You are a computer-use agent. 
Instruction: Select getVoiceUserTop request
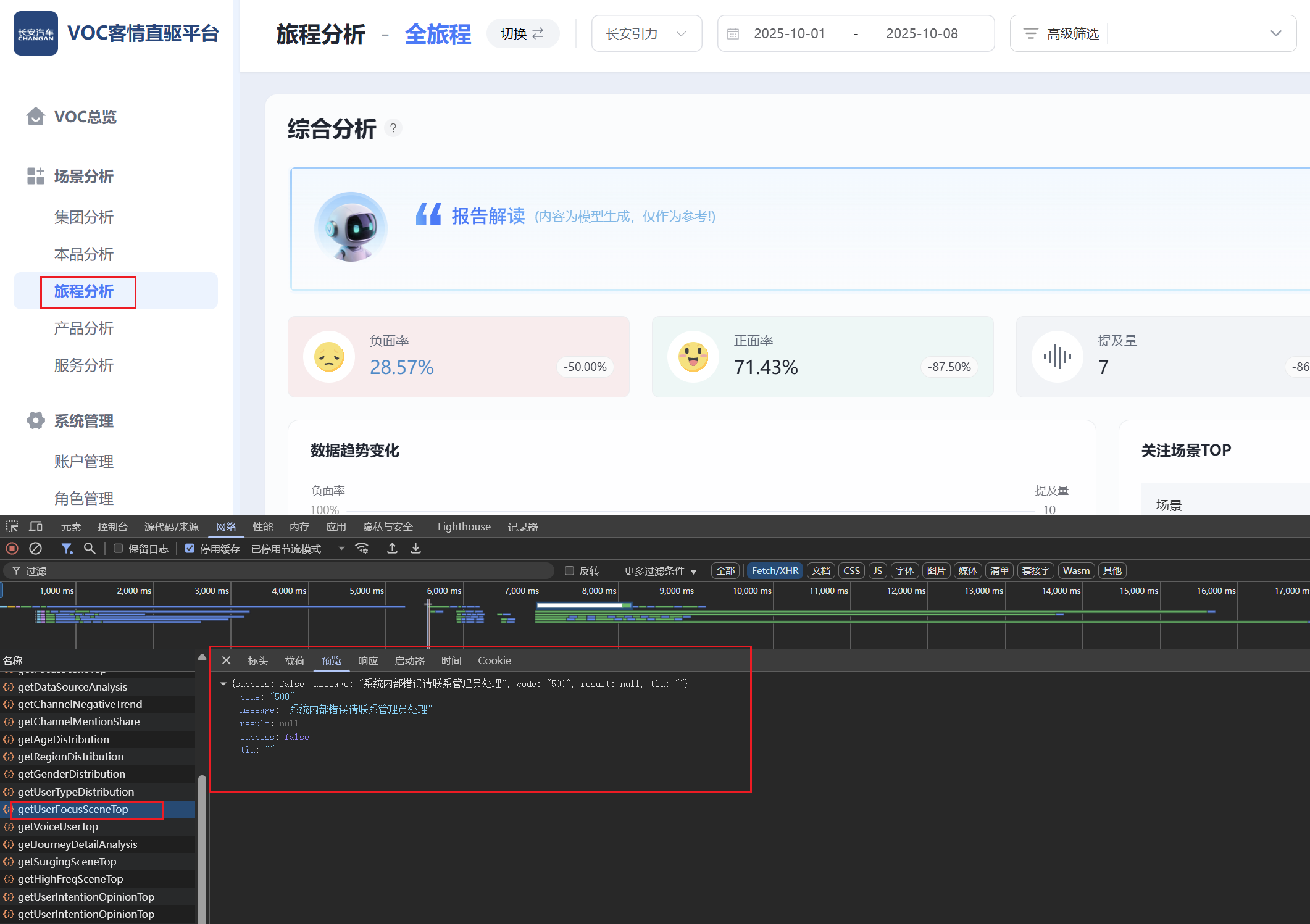tap(58, 826)
